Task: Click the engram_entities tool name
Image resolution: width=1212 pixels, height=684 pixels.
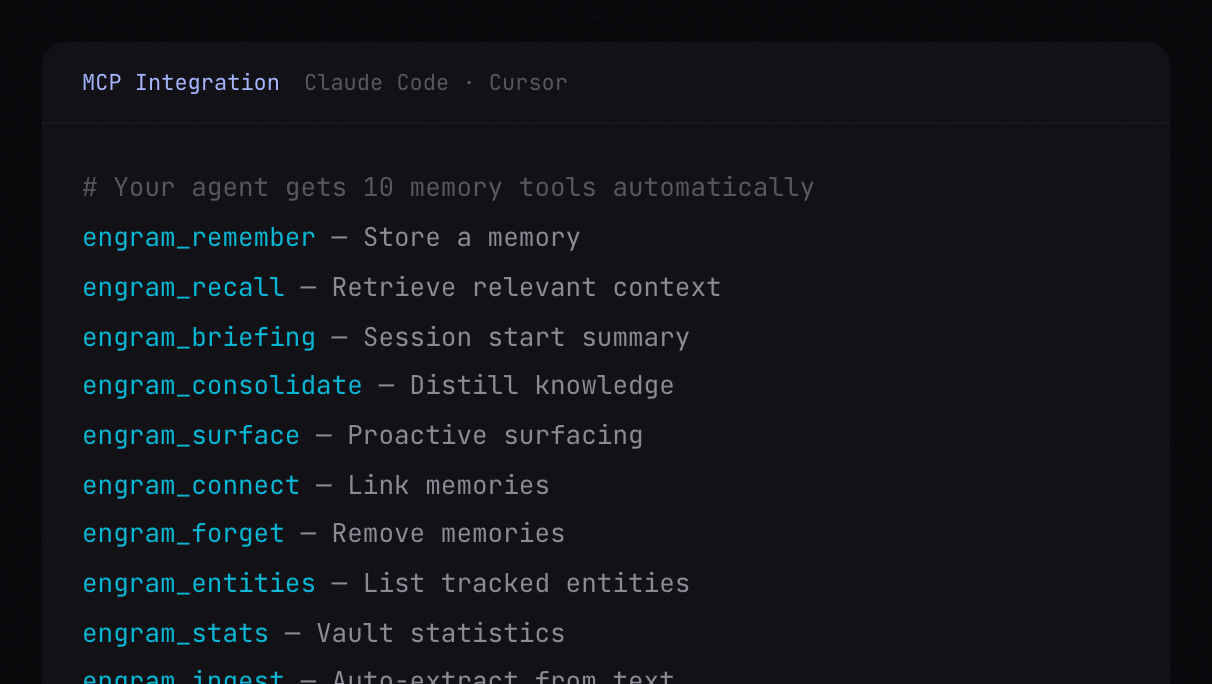Action: click(199, 583)
